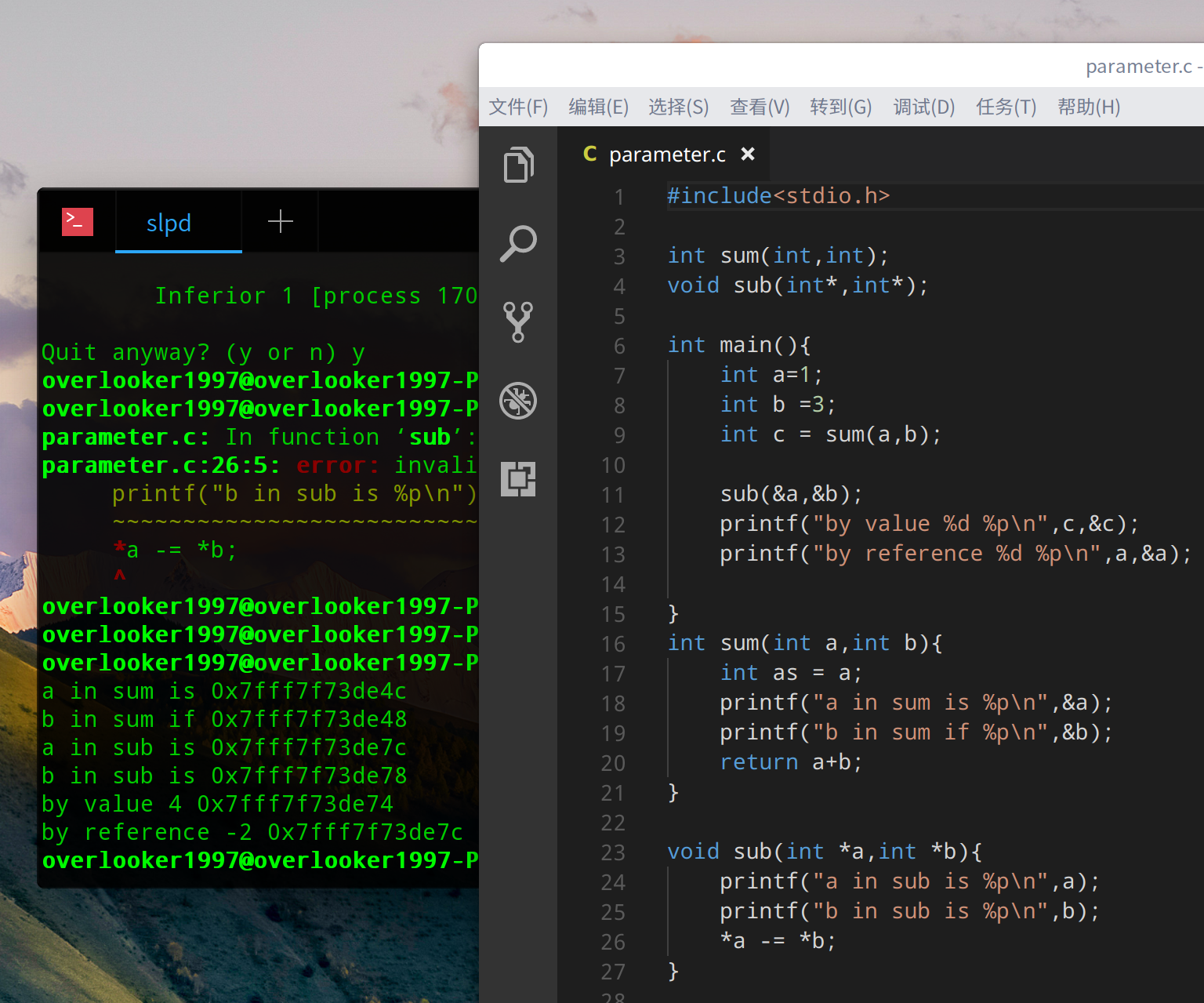Click 'by reference -2 0x7fff7f73de7c' terminal line
1204x1003 pixels.
[253, 833]
